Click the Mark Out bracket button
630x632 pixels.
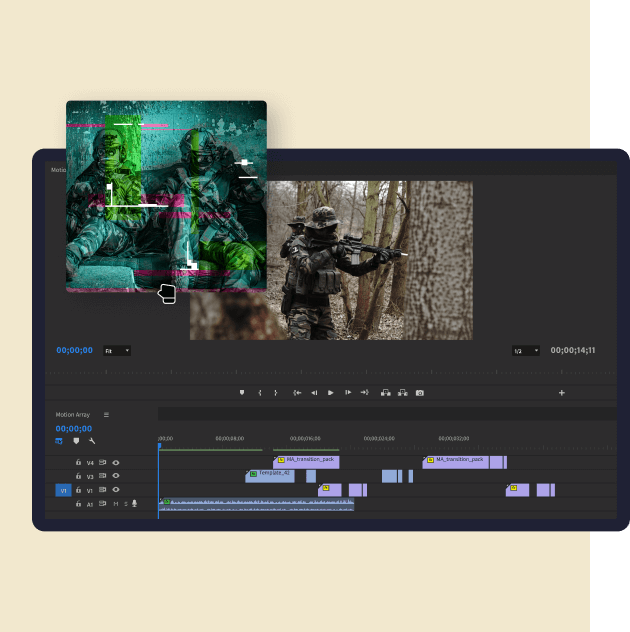(x=276, y=393)
